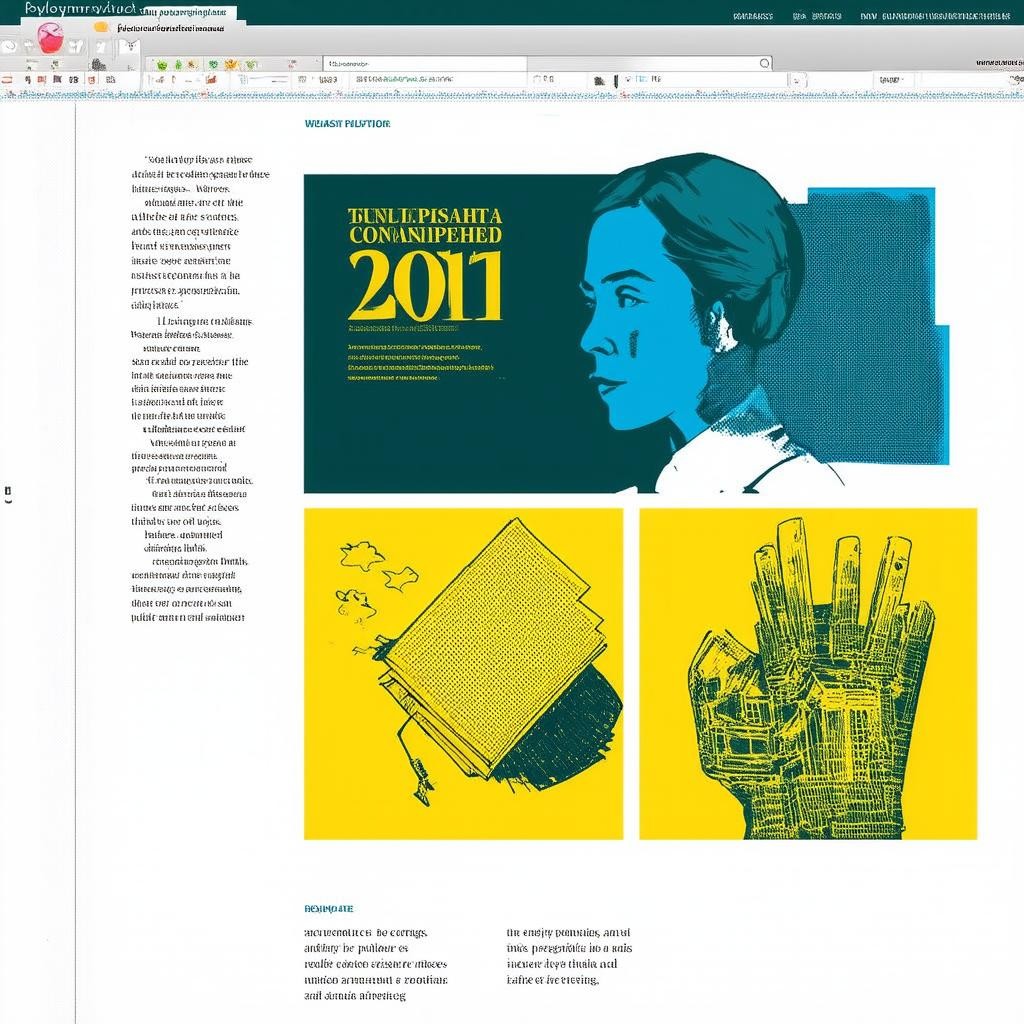Open the first menu item in top-right header
Screen dimensions: 1024x1024
click(x=752, y=16)
